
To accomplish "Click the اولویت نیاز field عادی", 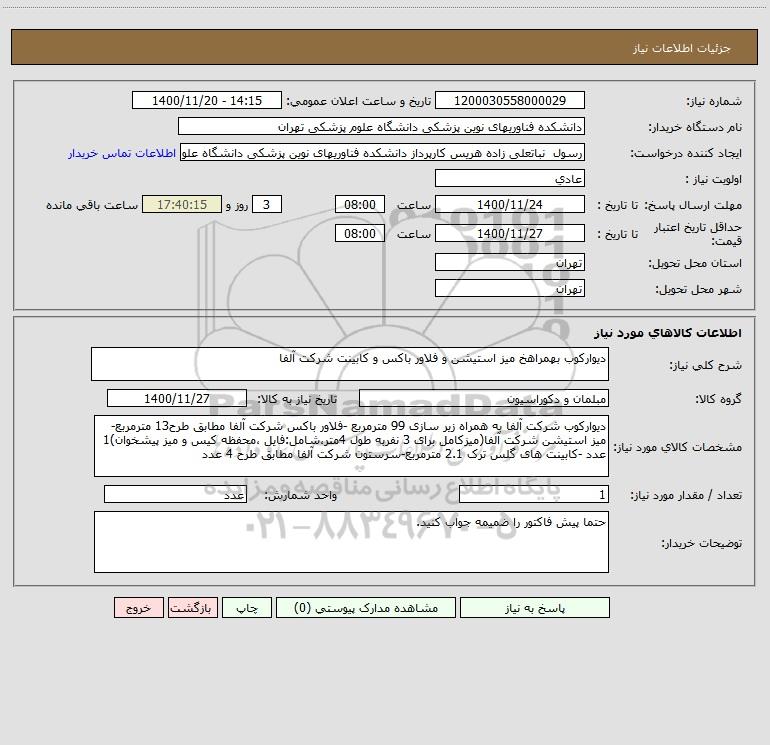I will [510, 178].
